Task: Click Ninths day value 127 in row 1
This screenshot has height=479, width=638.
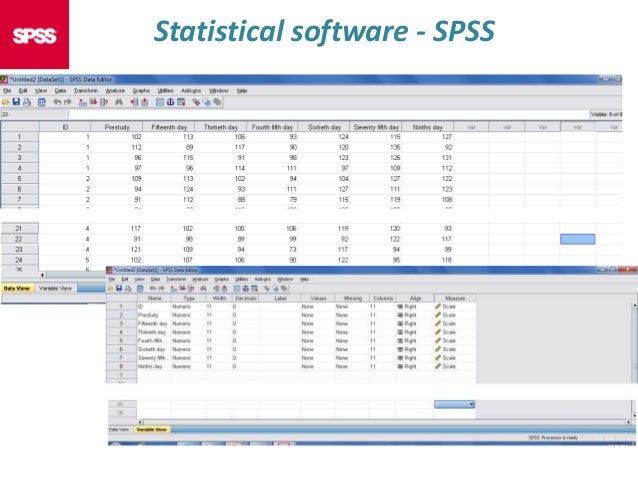Action: point(427,137)
